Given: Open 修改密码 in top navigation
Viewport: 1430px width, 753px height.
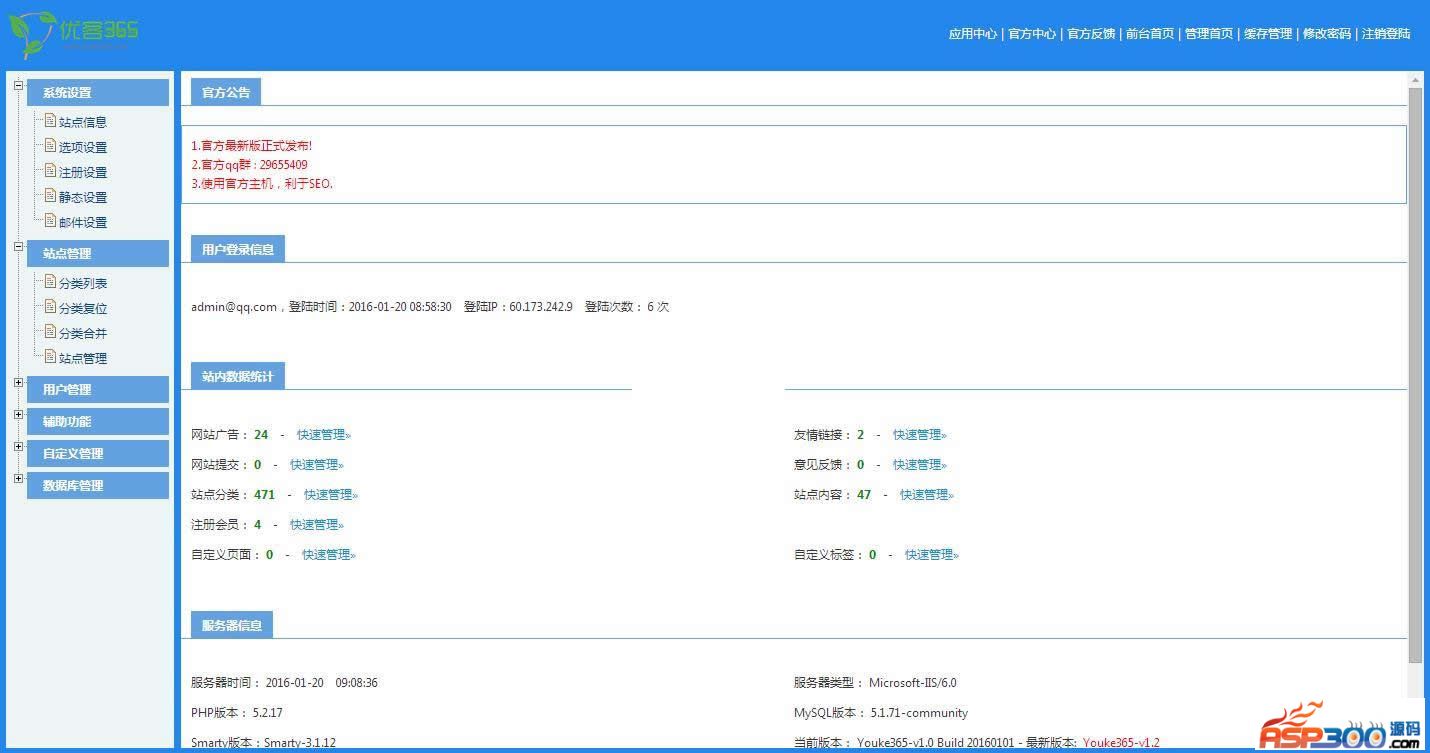Looking at the screenshot, I should [1326, 34].
